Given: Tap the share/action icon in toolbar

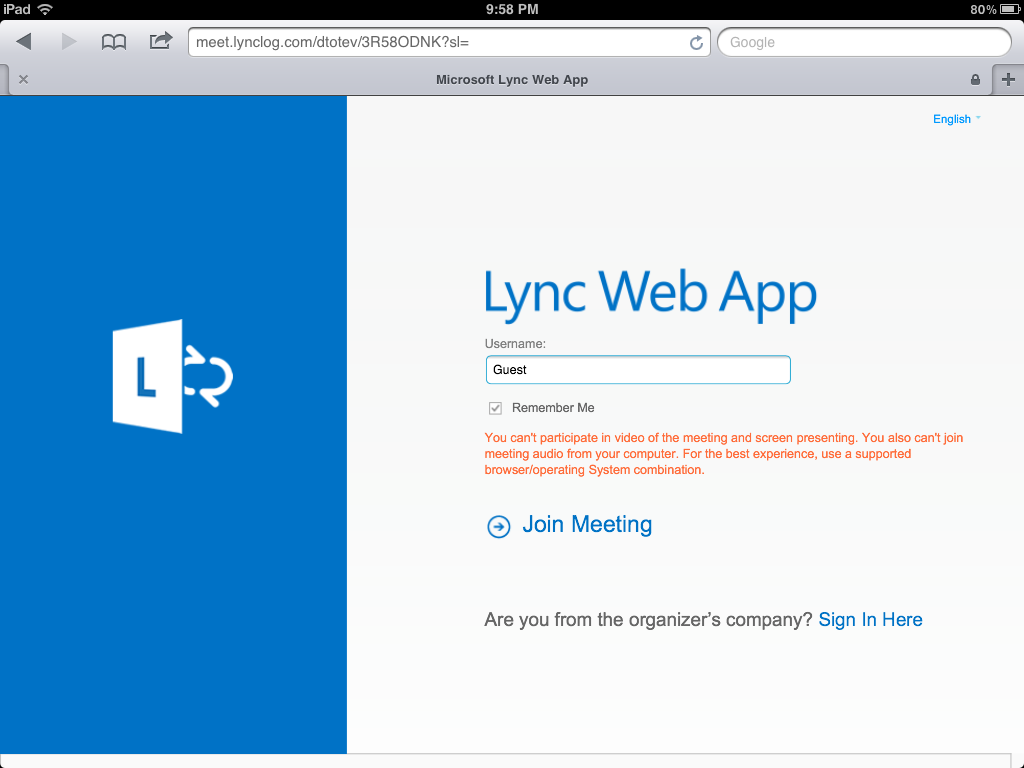Looking at the screenshot, I should [x=160, y=42].
